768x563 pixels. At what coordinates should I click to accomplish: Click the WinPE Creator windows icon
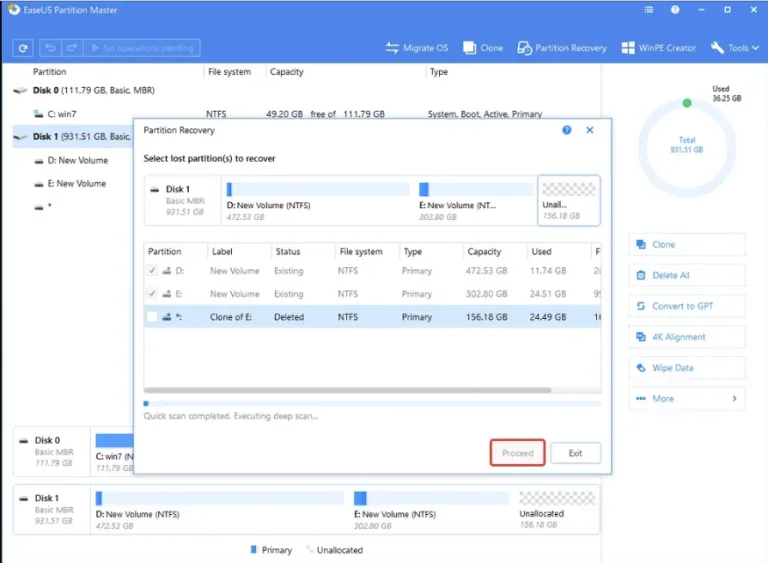point(627,48)
